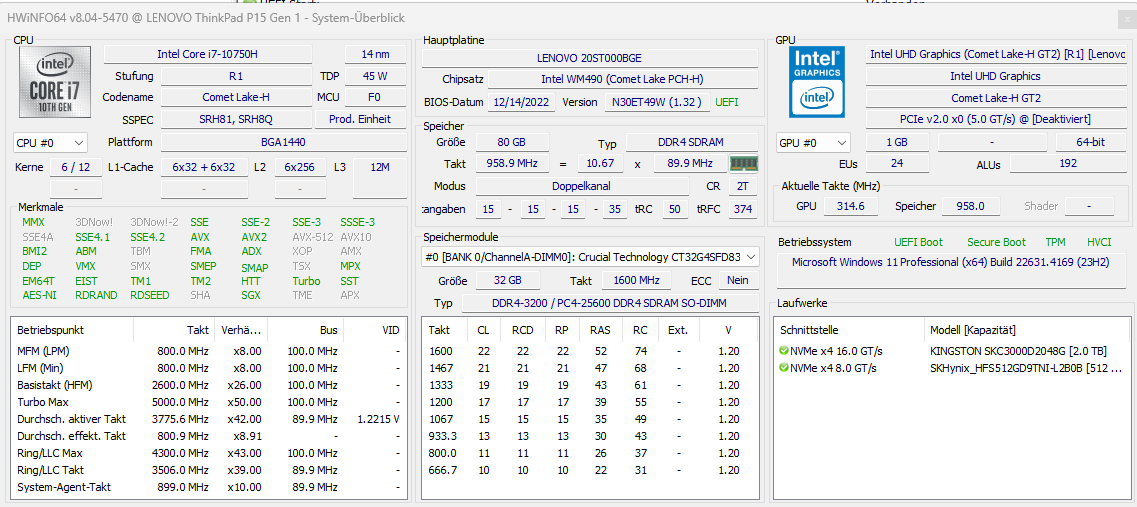Click the green check icon for SKHynix drive
Image resolution: width=1137 pixels, height=507 pixels.
tap(784, 368)
